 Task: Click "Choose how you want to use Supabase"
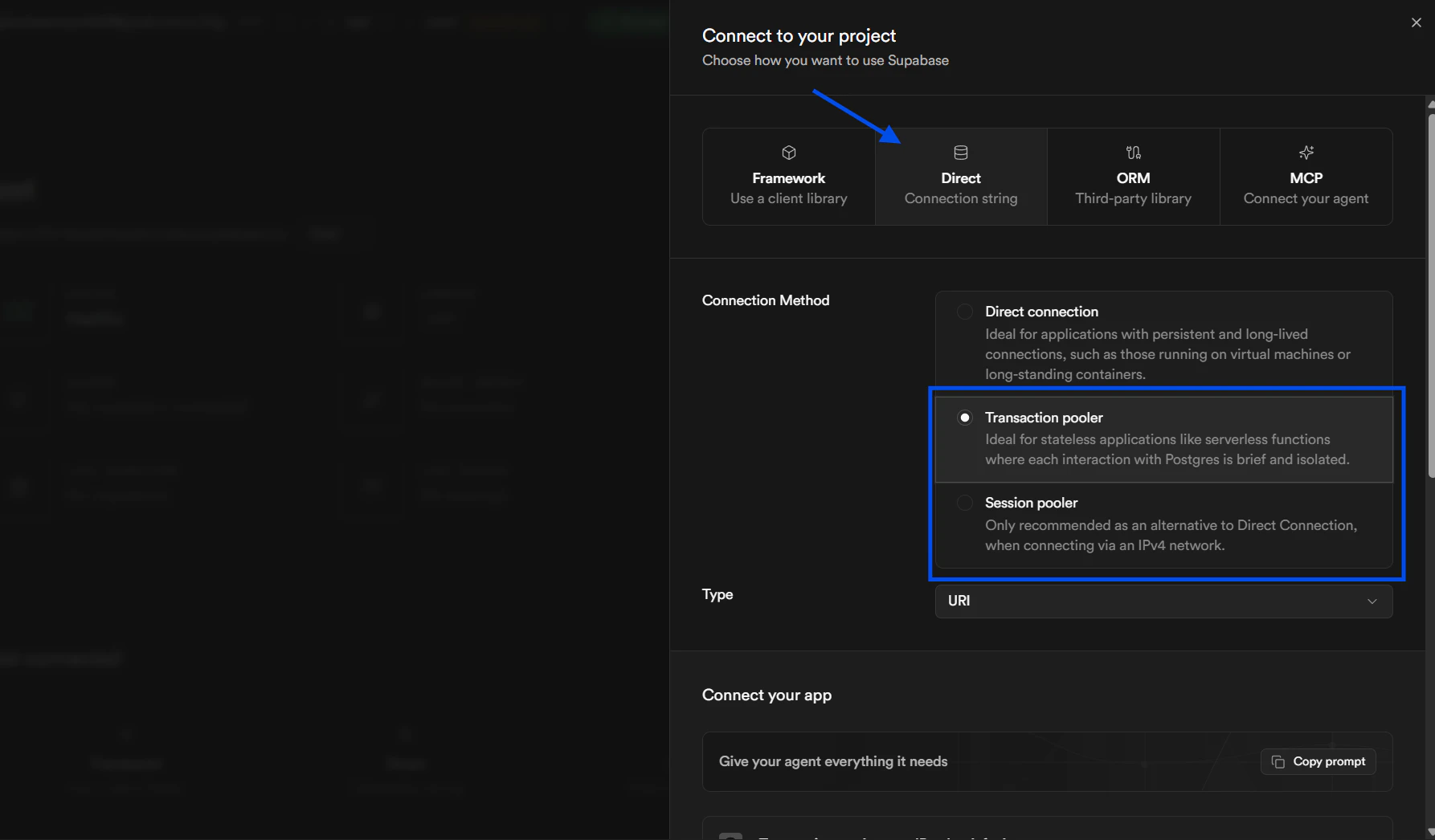825,60
